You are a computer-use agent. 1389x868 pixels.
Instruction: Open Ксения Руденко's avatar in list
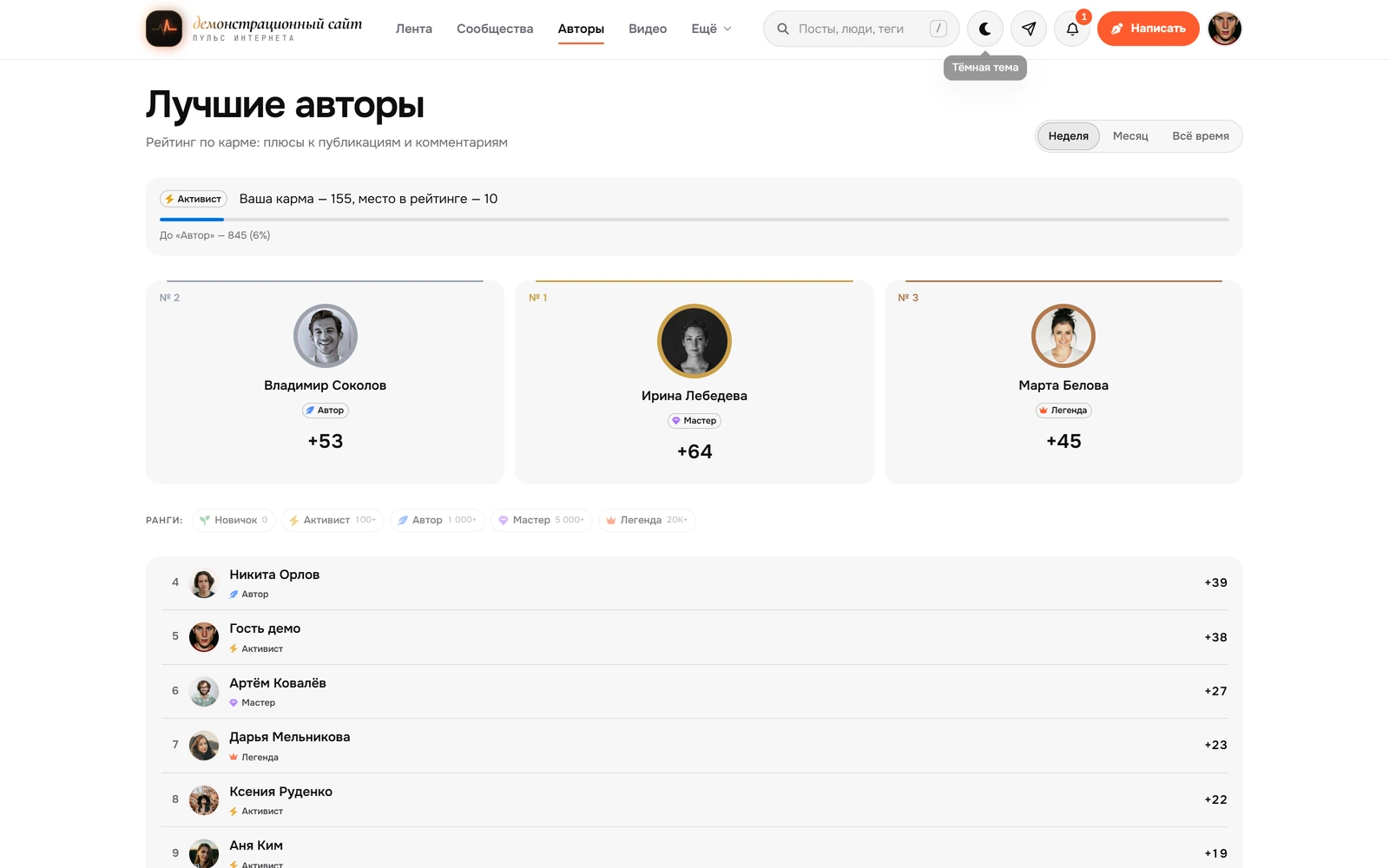pyautogui.click(x=204, y=800)
